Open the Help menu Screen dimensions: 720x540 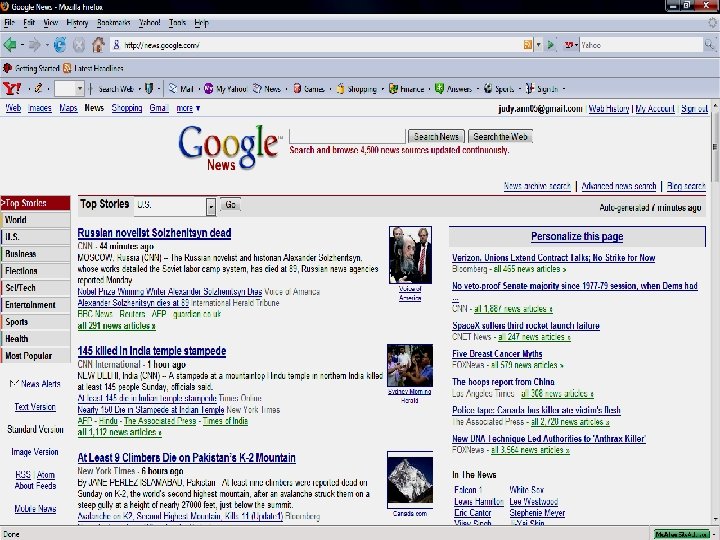point(201,22)
